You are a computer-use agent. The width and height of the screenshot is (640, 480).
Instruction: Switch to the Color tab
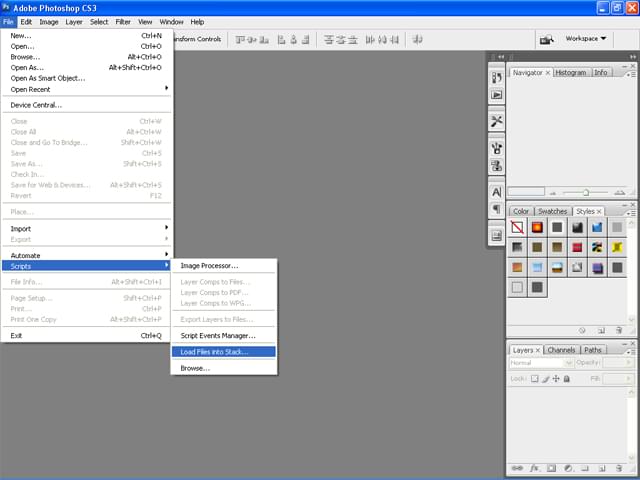coord(520,211)
